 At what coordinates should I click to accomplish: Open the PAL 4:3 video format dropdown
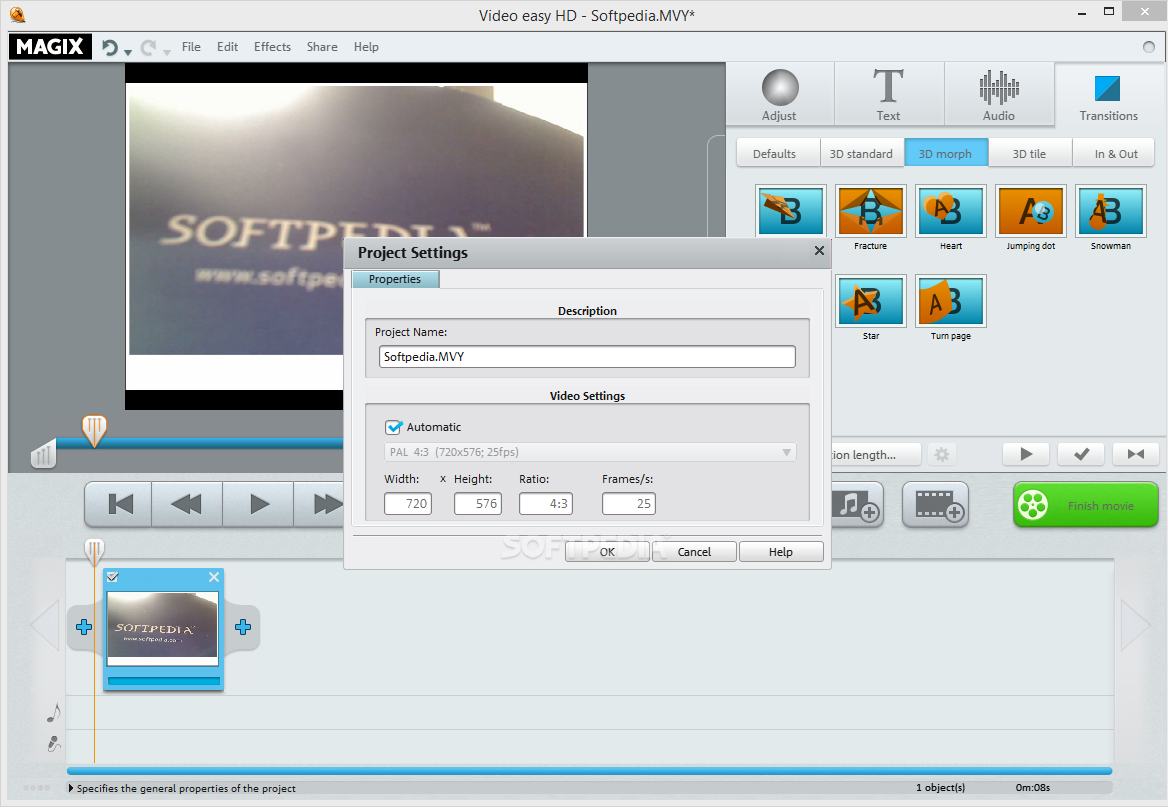pos(590,452)
